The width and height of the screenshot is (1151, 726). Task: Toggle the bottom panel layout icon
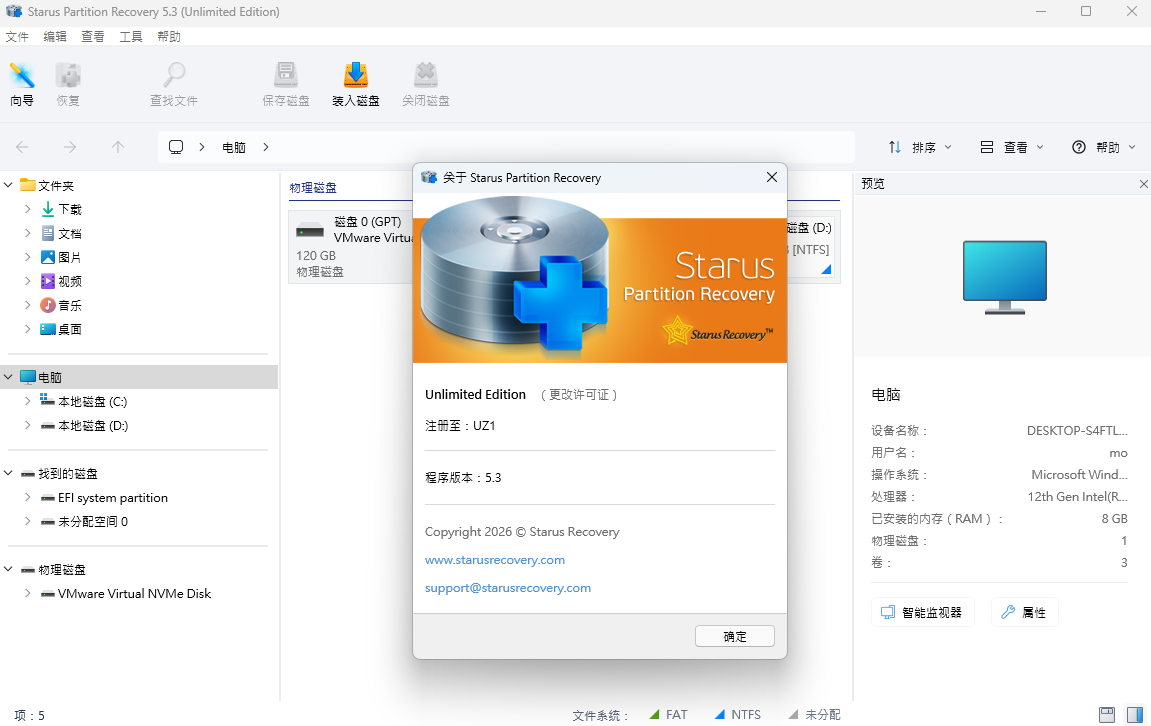pos(1107,714)
